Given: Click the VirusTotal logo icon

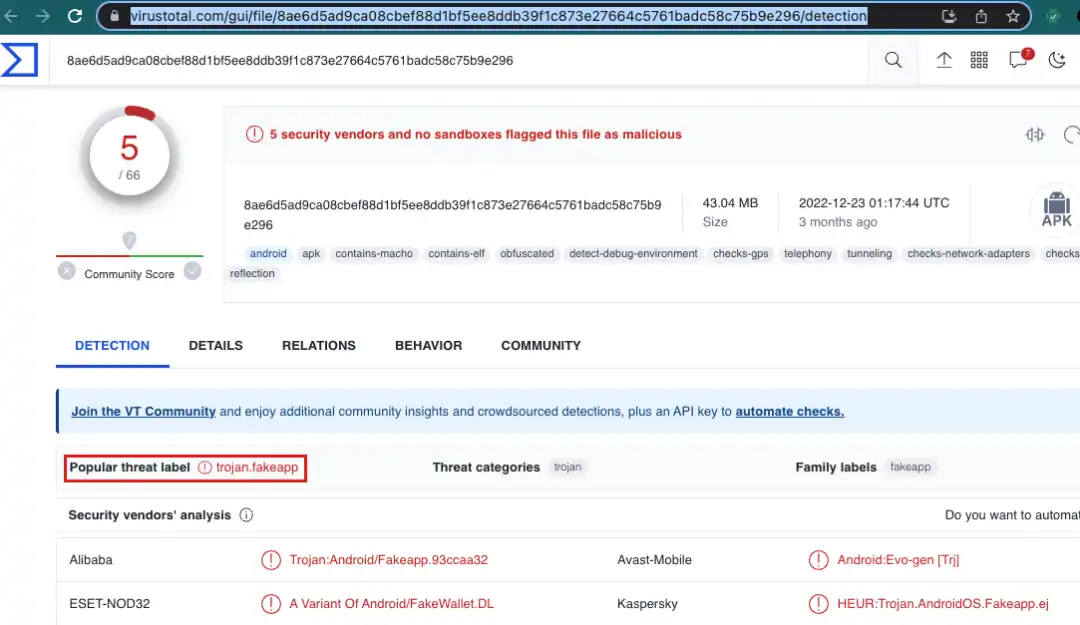Looking at the screenshot, I should click(x=19, y=60).
